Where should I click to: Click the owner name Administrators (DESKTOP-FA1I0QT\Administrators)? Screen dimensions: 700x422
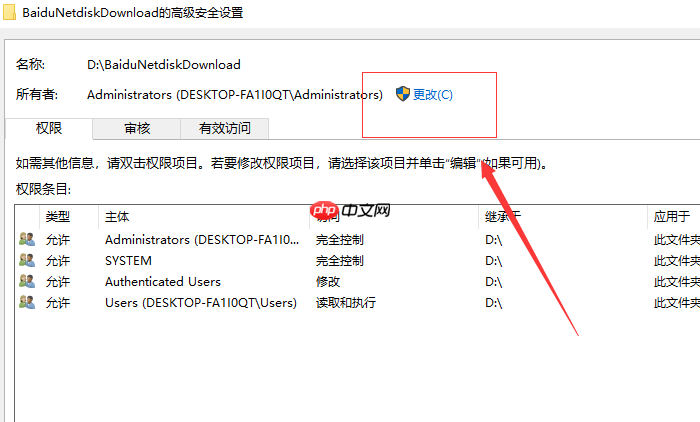(x=235, y=95)
